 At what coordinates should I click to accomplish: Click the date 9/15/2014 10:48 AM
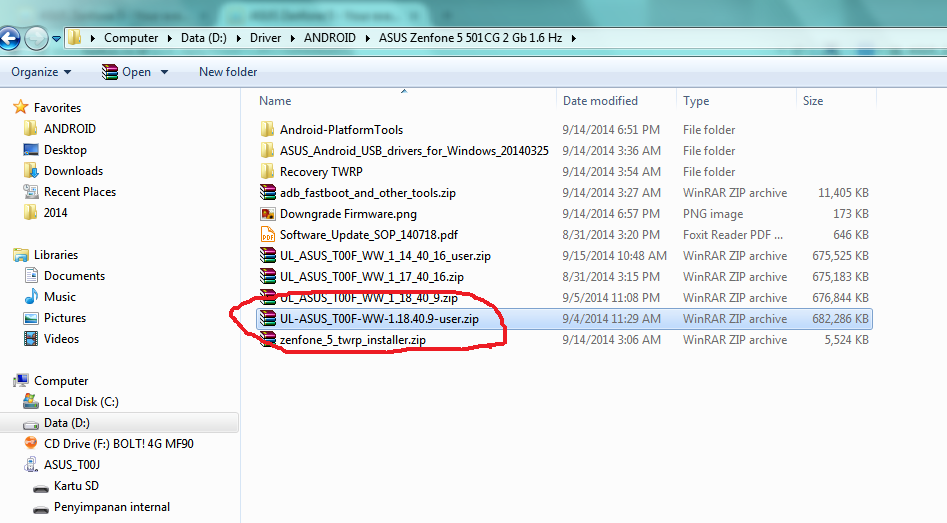point(614,255)
